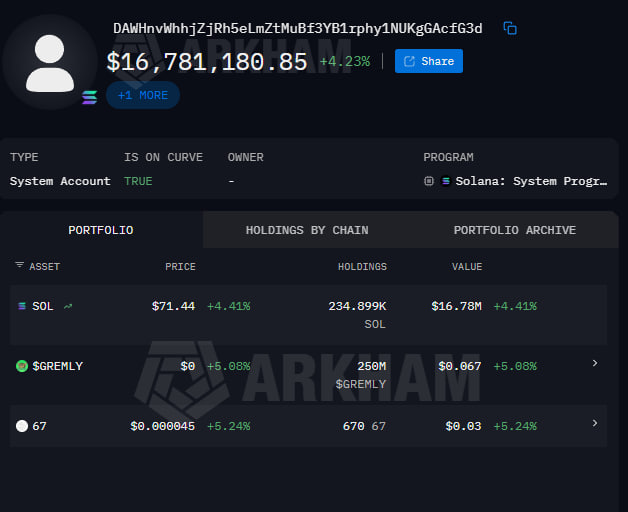Switch to the PORTFOLIO tab

[101, 230]
